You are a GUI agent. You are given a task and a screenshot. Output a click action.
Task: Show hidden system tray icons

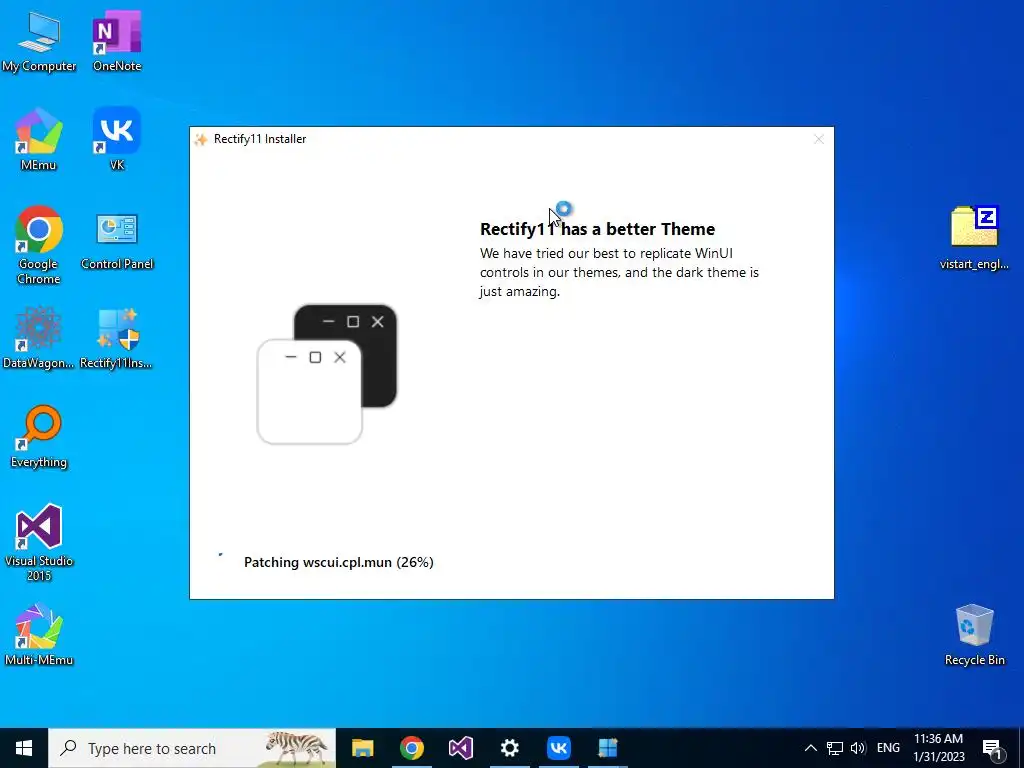[x=810, y=748]
